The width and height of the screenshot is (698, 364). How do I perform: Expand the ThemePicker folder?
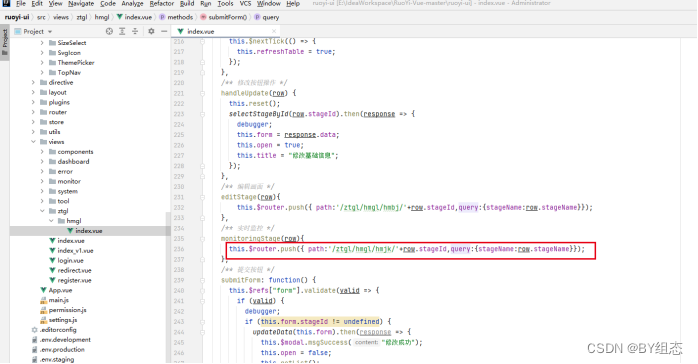42,62
